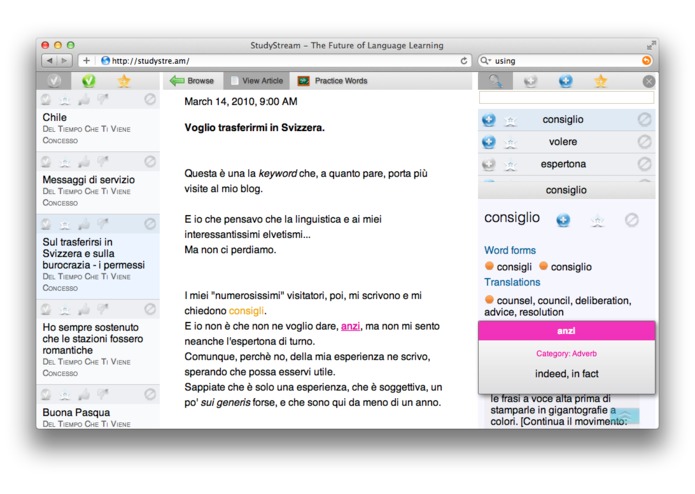
Task: Toggle blue plus on volere row
Action: click(489, 142)
